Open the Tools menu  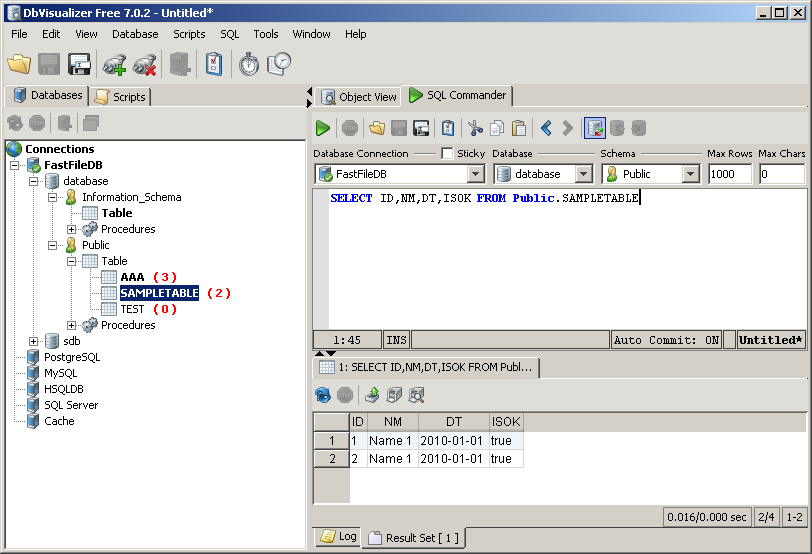(x=266, y=34)
